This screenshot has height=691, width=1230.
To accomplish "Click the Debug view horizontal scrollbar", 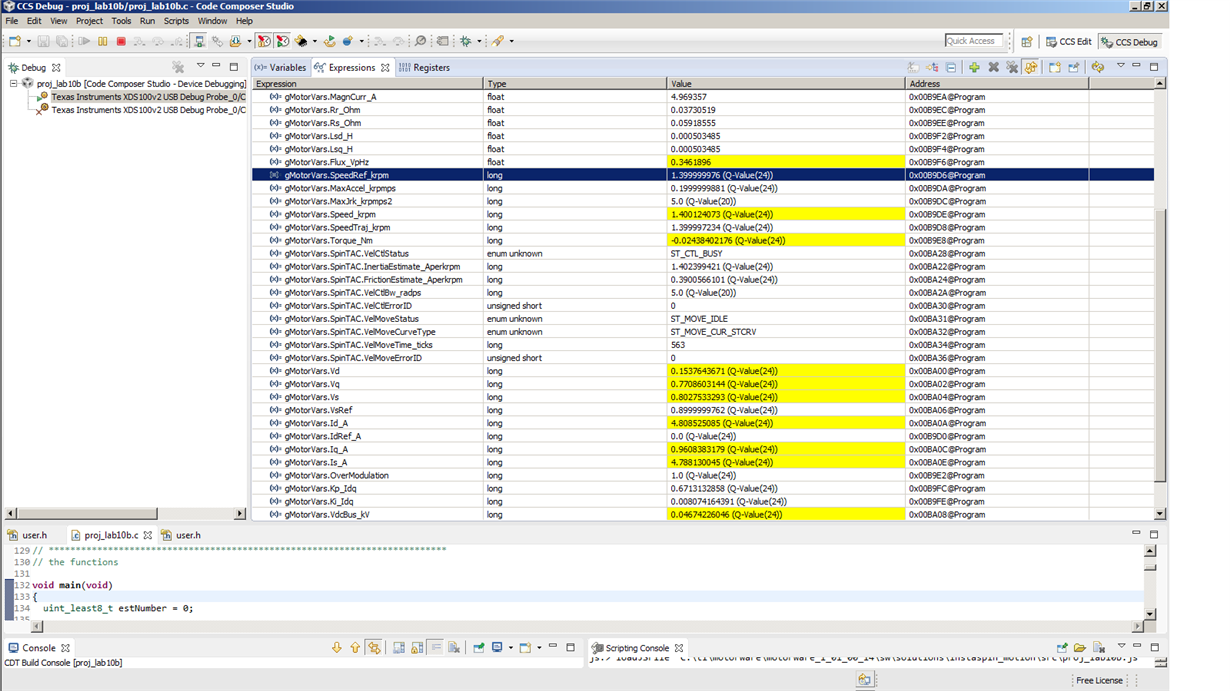I will coord(125,513).
